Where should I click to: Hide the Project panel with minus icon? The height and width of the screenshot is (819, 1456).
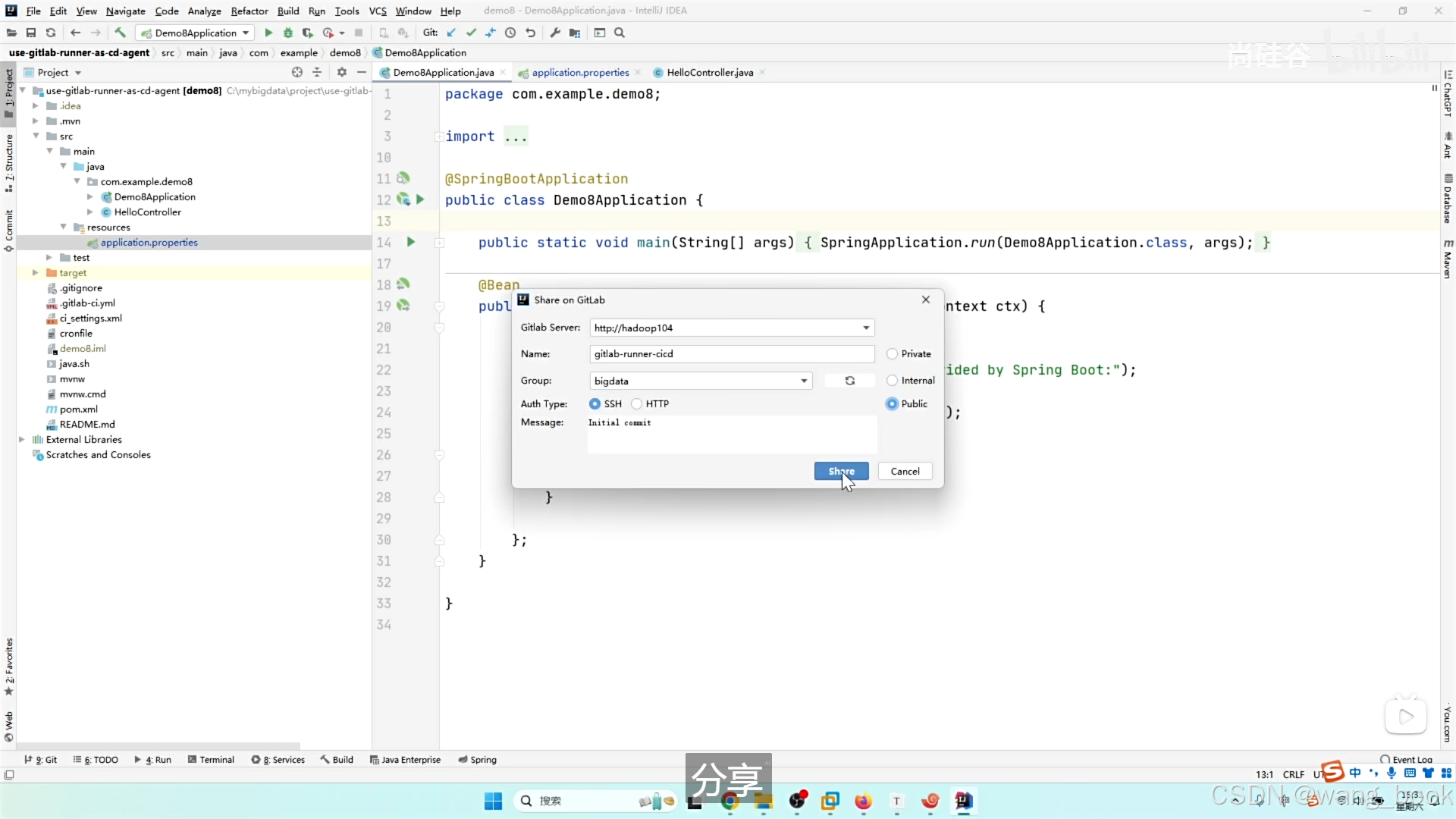[362, 72]
